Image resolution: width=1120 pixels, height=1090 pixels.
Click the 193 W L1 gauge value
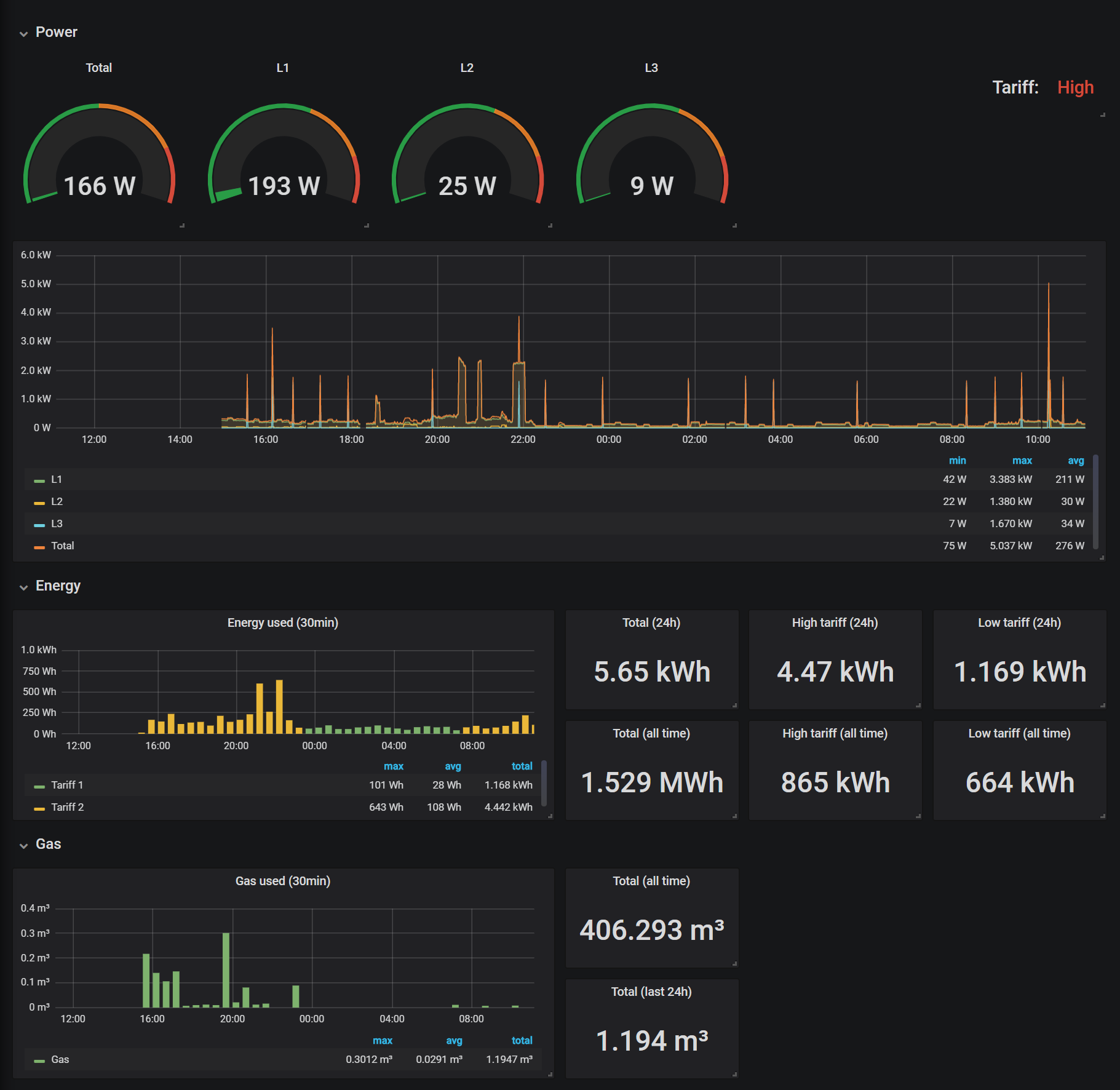tap(284, 186)
